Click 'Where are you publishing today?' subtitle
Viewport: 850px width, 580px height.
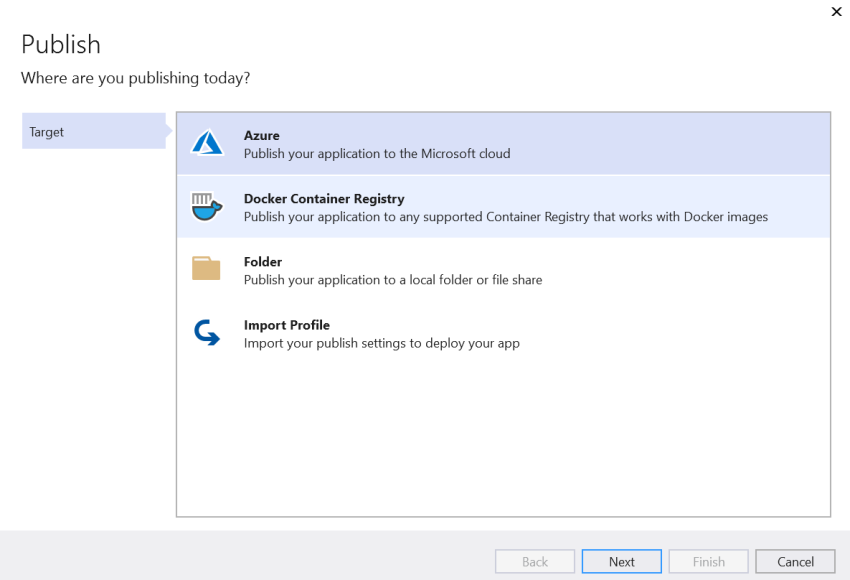(x=135, y=78)
